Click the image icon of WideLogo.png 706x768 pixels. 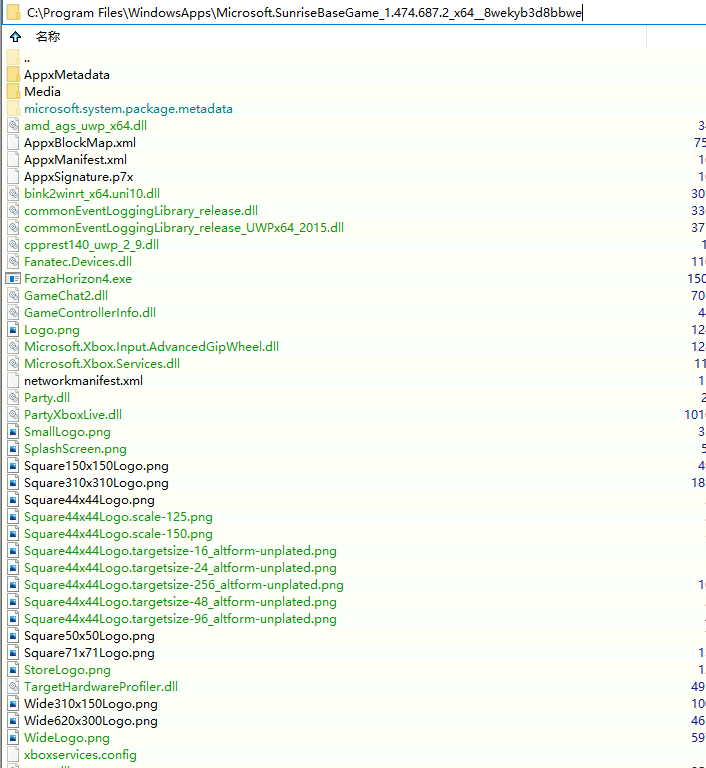14,738
